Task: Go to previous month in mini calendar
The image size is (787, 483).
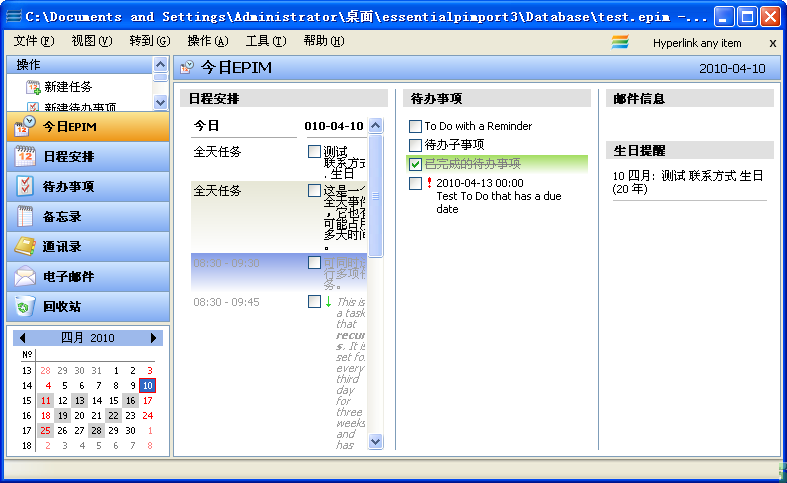Action: (x=22, y=338)
